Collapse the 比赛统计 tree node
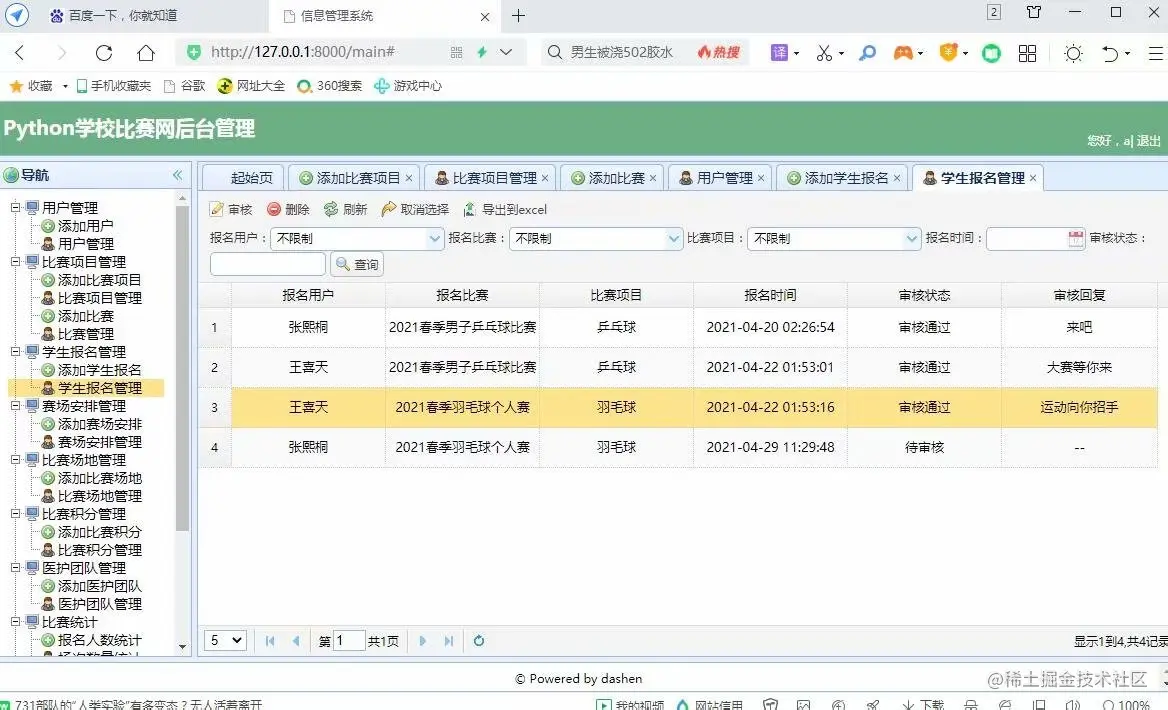Screen dimensions: 1168x710 click(16, 622)
